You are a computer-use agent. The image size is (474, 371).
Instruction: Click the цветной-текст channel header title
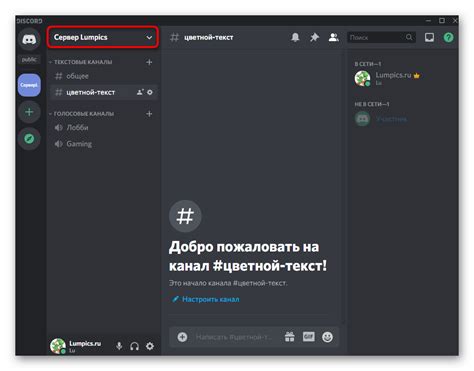pyautogui.click(x=209, y=37)
